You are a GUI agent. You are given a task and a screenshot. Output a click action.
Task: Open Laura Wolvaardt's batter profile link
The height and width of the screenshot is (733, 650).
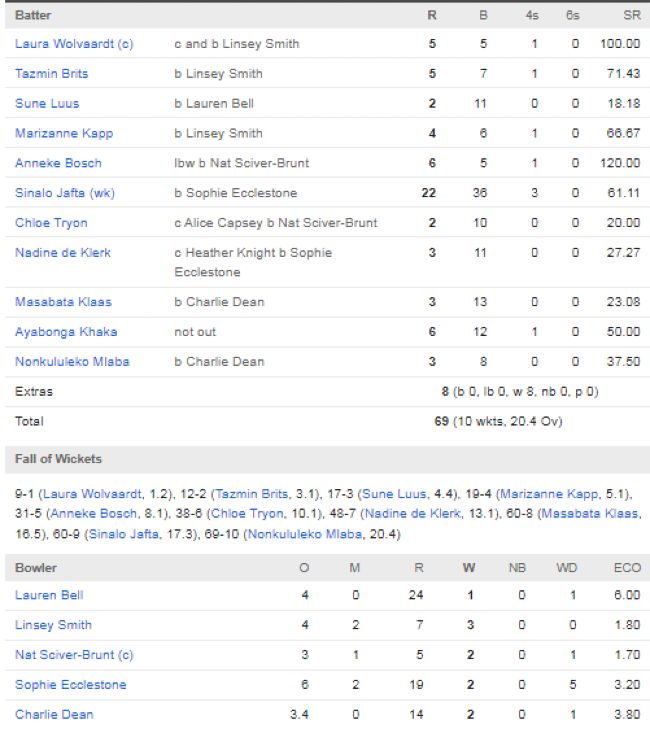(x=74, y=44)
